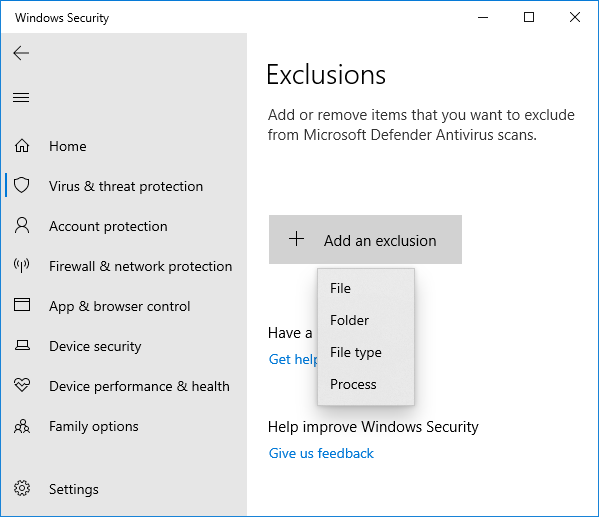
Task: Click the Home house icon
Action: 22,146
